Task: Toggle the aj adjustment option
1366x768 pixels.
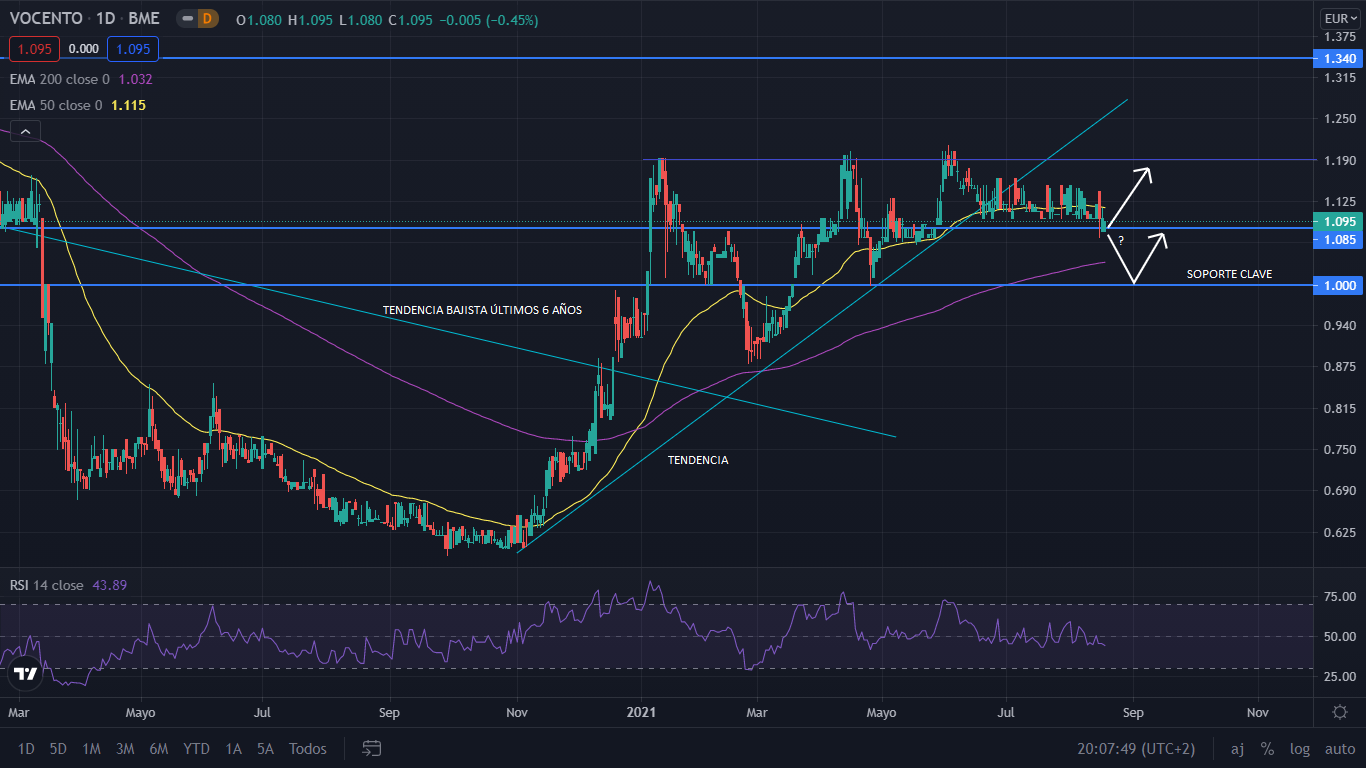Action: point(1237,748)
